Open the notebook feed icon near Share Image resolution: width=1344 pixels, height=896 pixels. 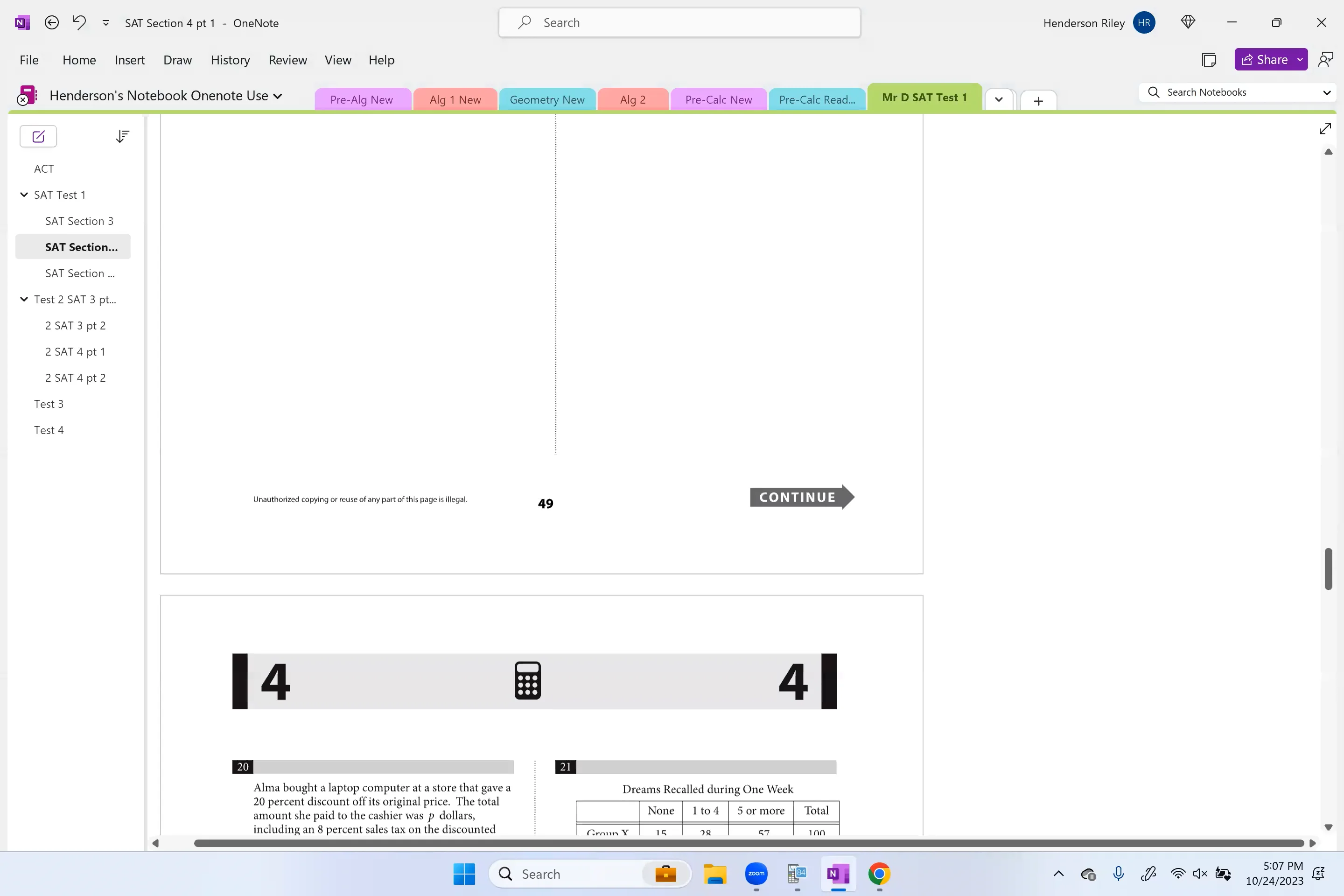1209,60
